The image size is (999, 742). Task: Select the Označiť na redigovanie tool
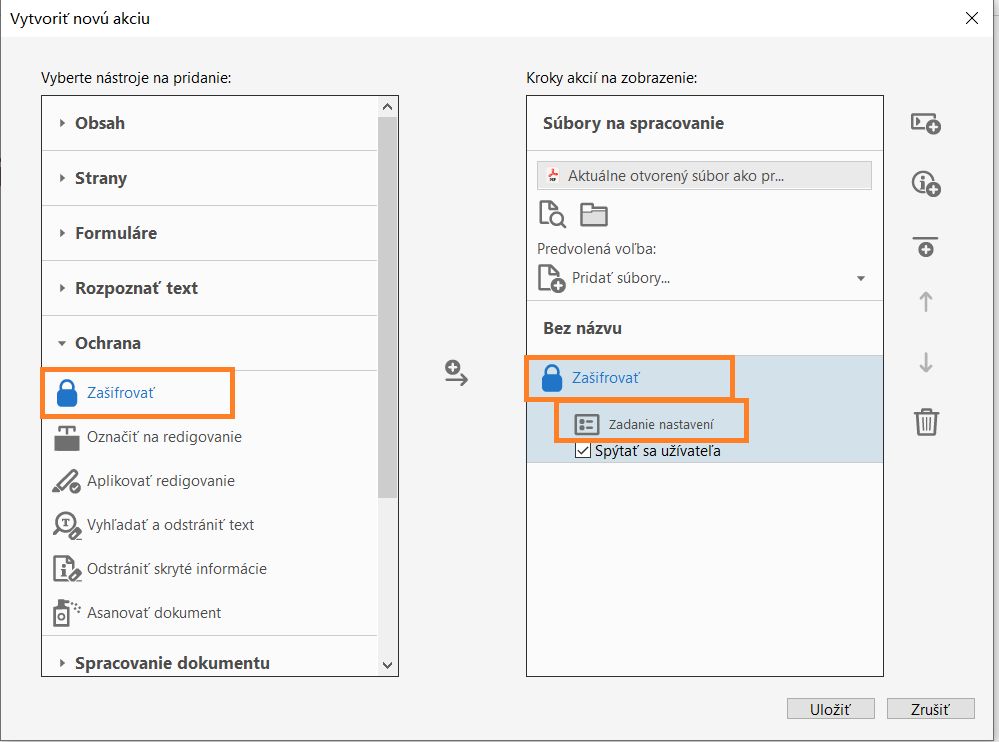tap(164, 437)
